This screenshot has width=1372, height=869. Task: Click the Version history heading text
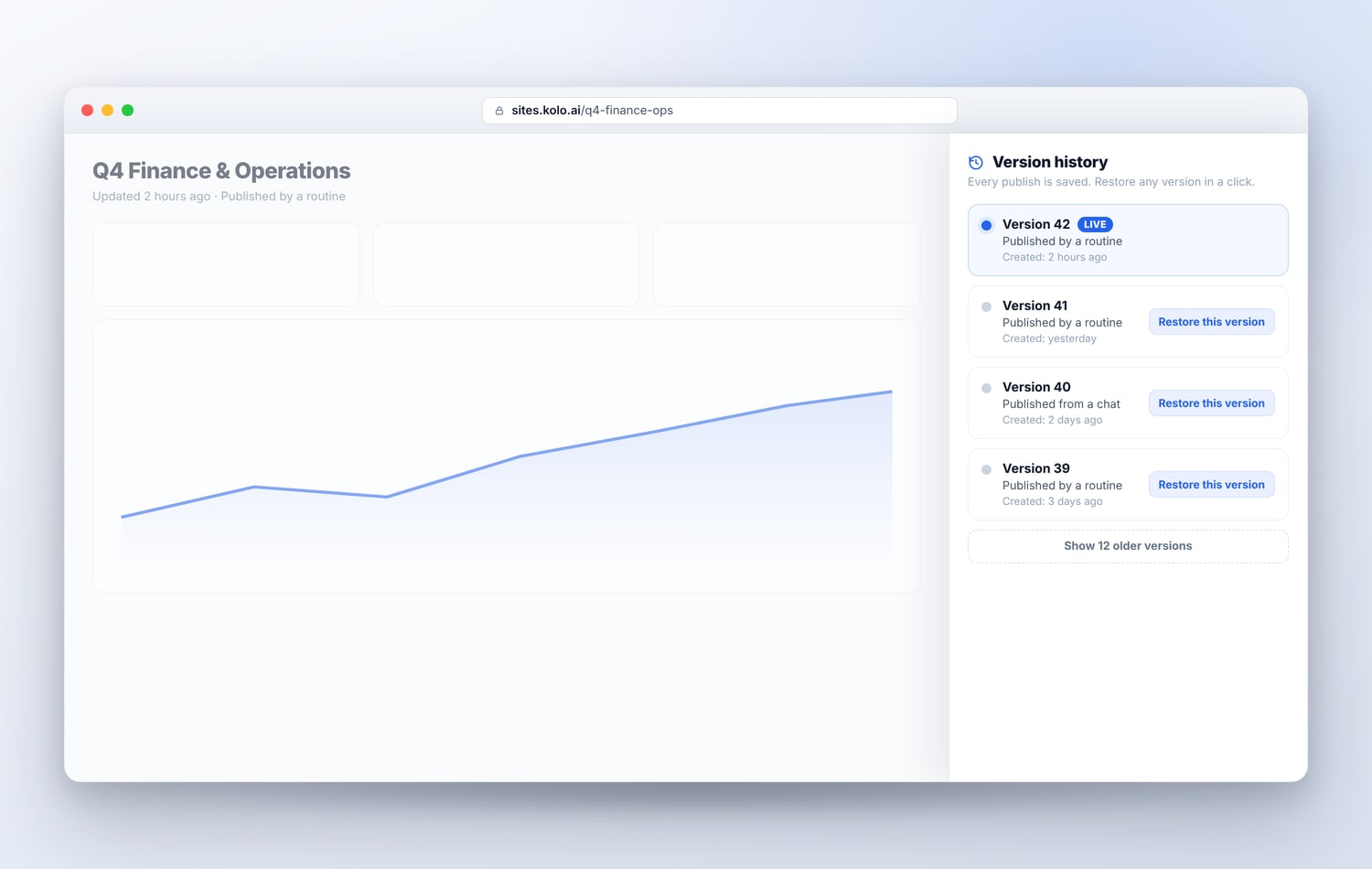click(x=1050, y=162)
